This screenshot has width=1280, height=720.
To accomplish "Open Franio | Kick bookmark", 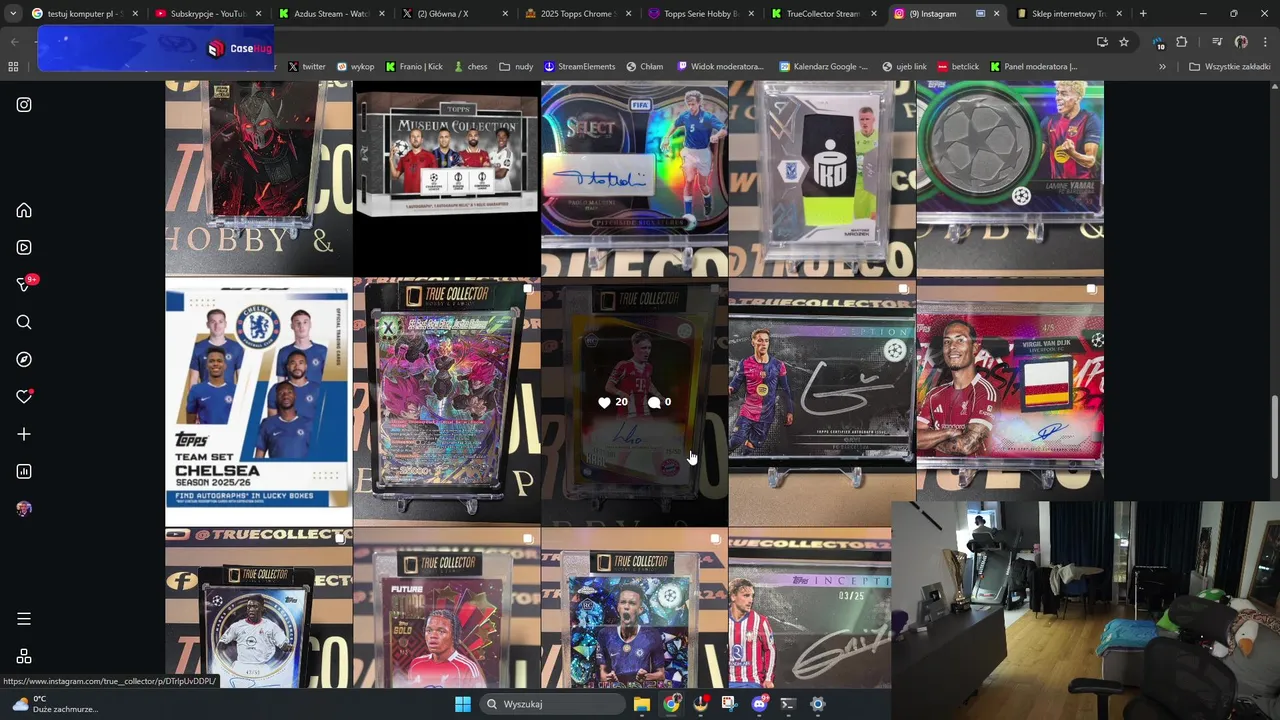I will pyautogui.click(x=414, y=67).
